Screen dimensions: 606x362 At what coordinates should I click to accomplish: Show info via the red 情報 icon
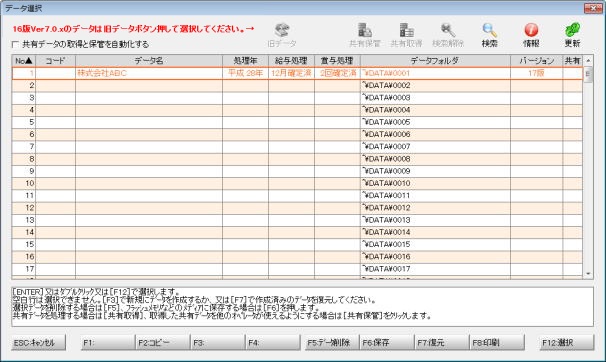[x=531, y=30]
